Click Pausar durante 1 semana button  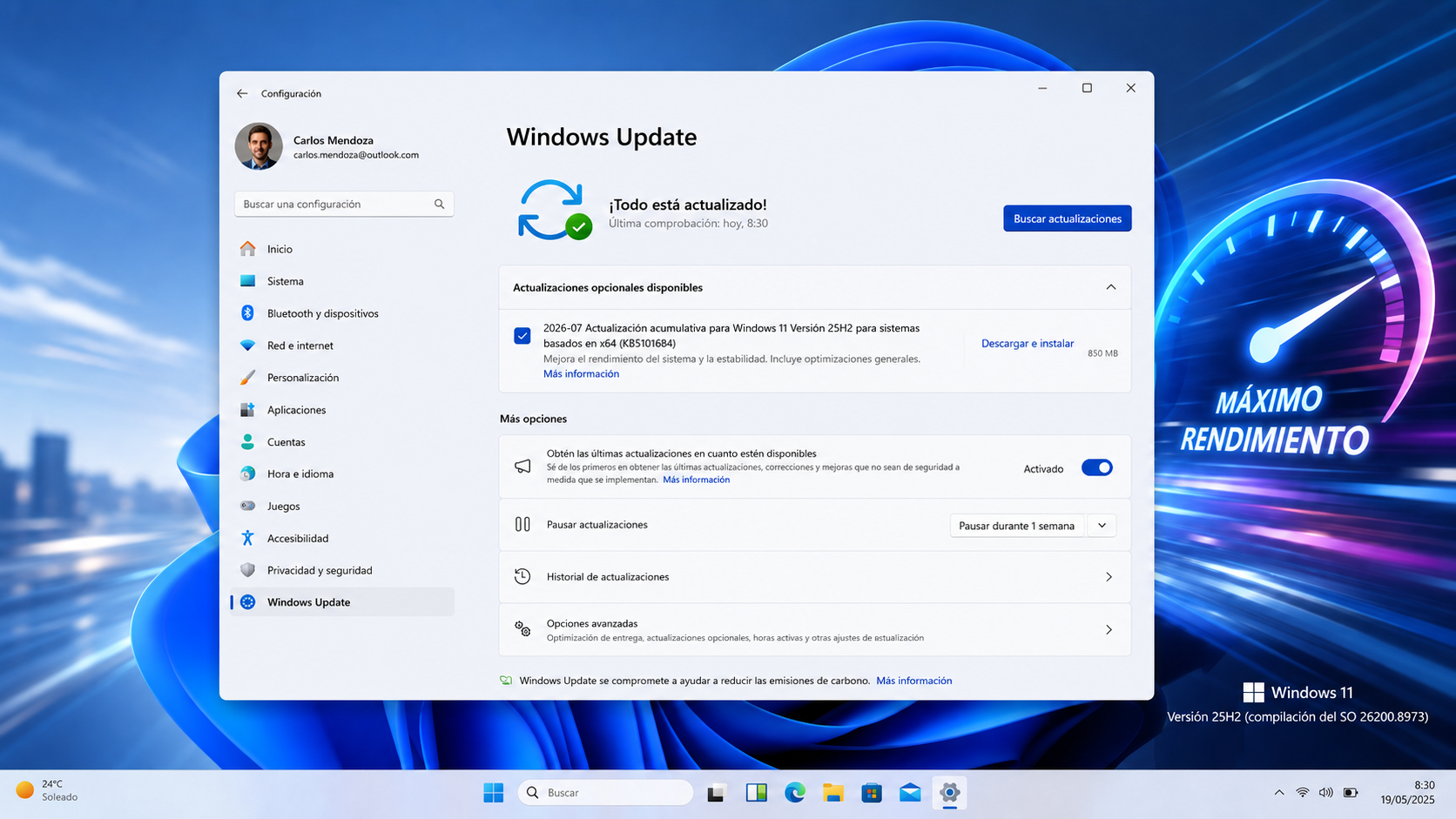tap(1016, 526)
